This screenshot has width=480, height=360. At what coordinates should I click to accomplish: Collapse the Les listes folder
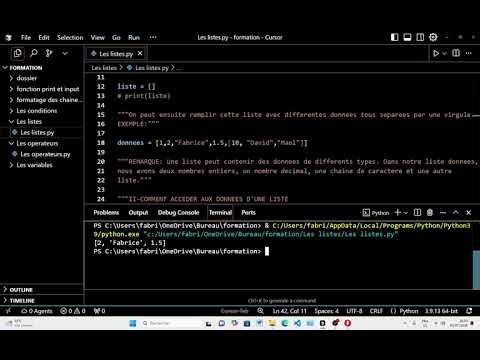(29, 122)
